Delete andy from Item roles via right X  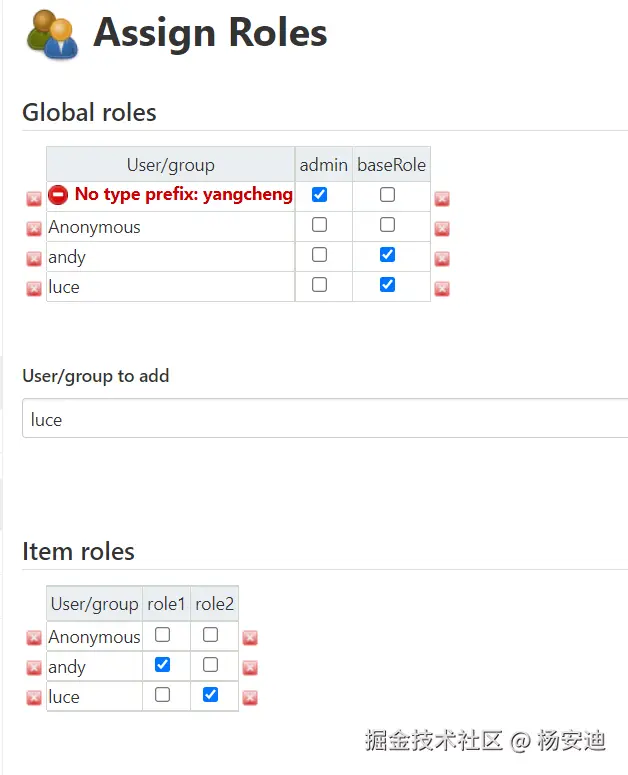250,668
